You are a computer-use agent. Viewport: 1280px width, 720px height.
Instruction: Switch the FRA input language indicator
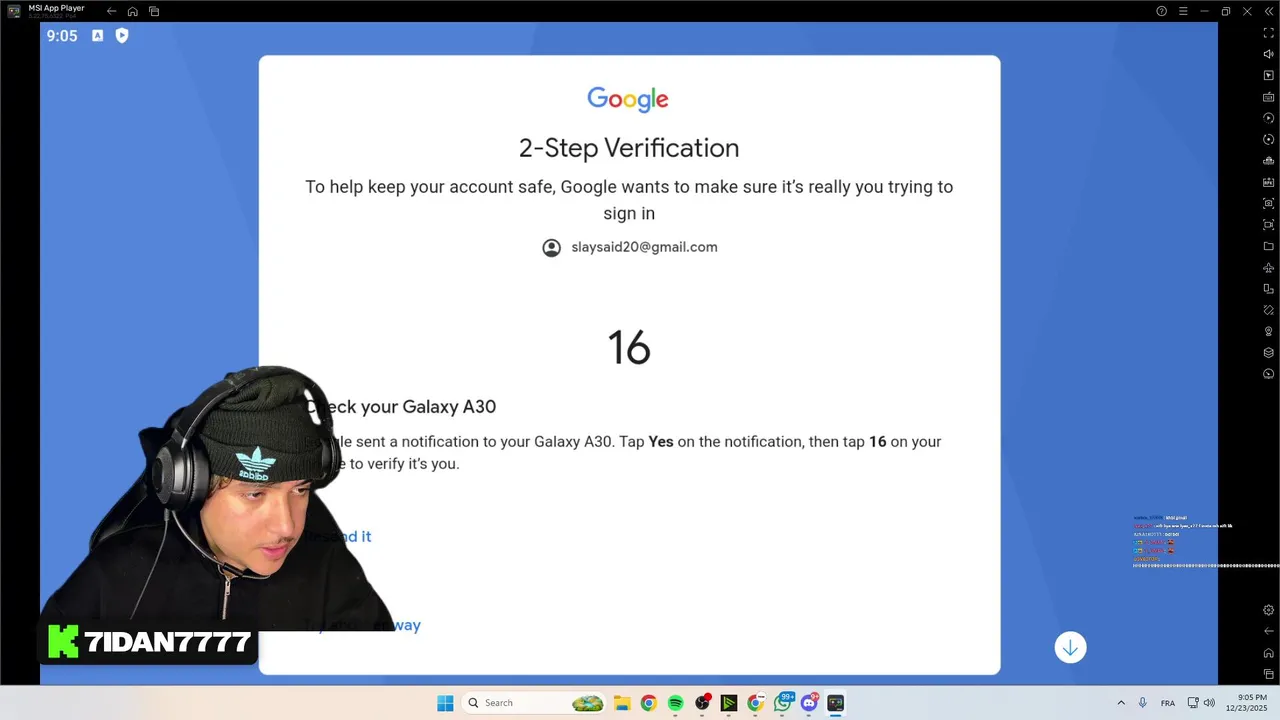(x=1167, y=703)
